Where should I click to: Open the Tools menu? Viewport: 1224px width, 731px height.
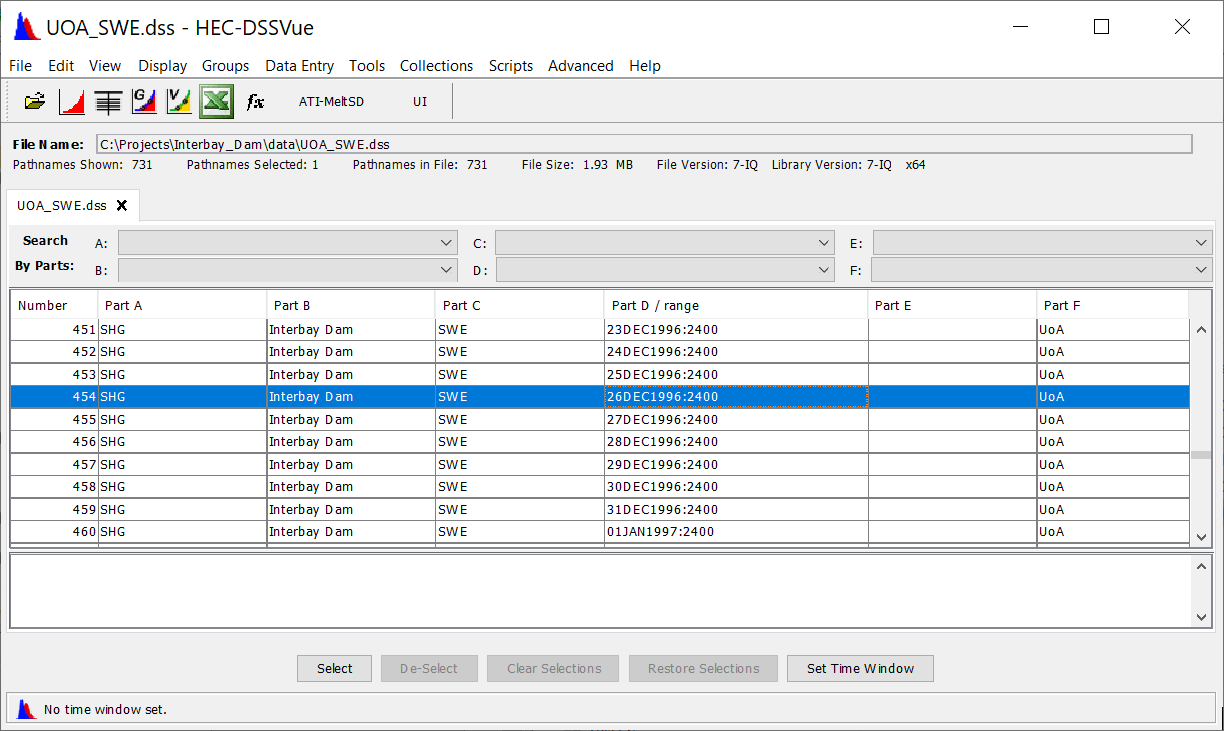click(367, 66)
